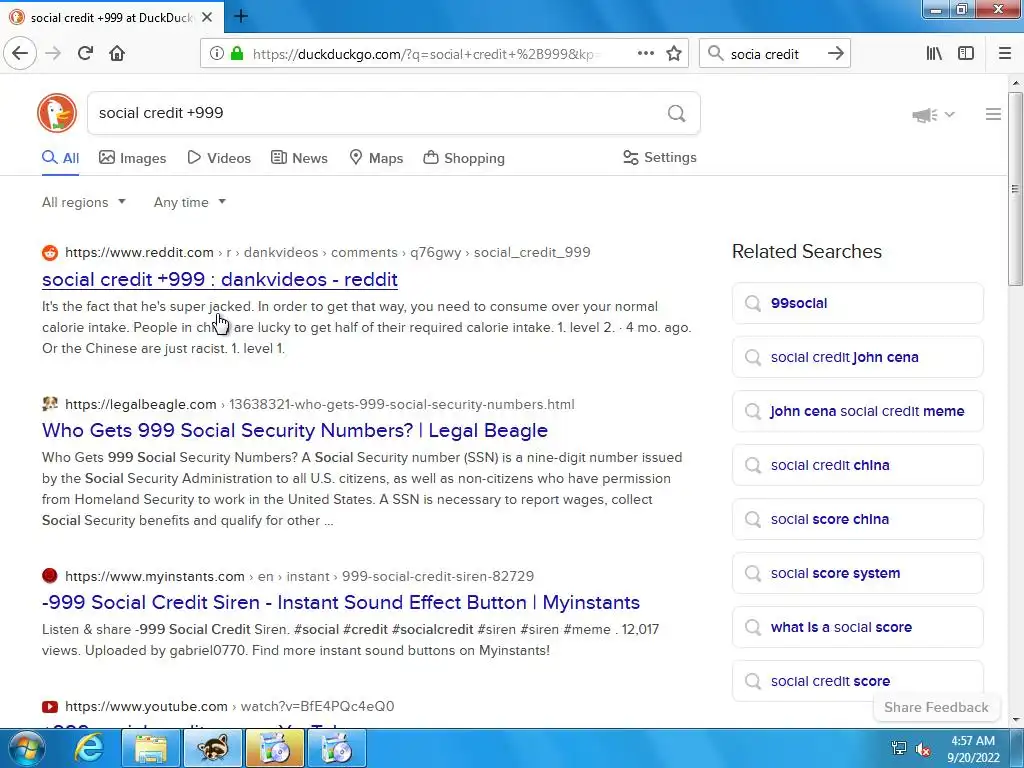Expand the Any time filter dropdown

(190, 202)
